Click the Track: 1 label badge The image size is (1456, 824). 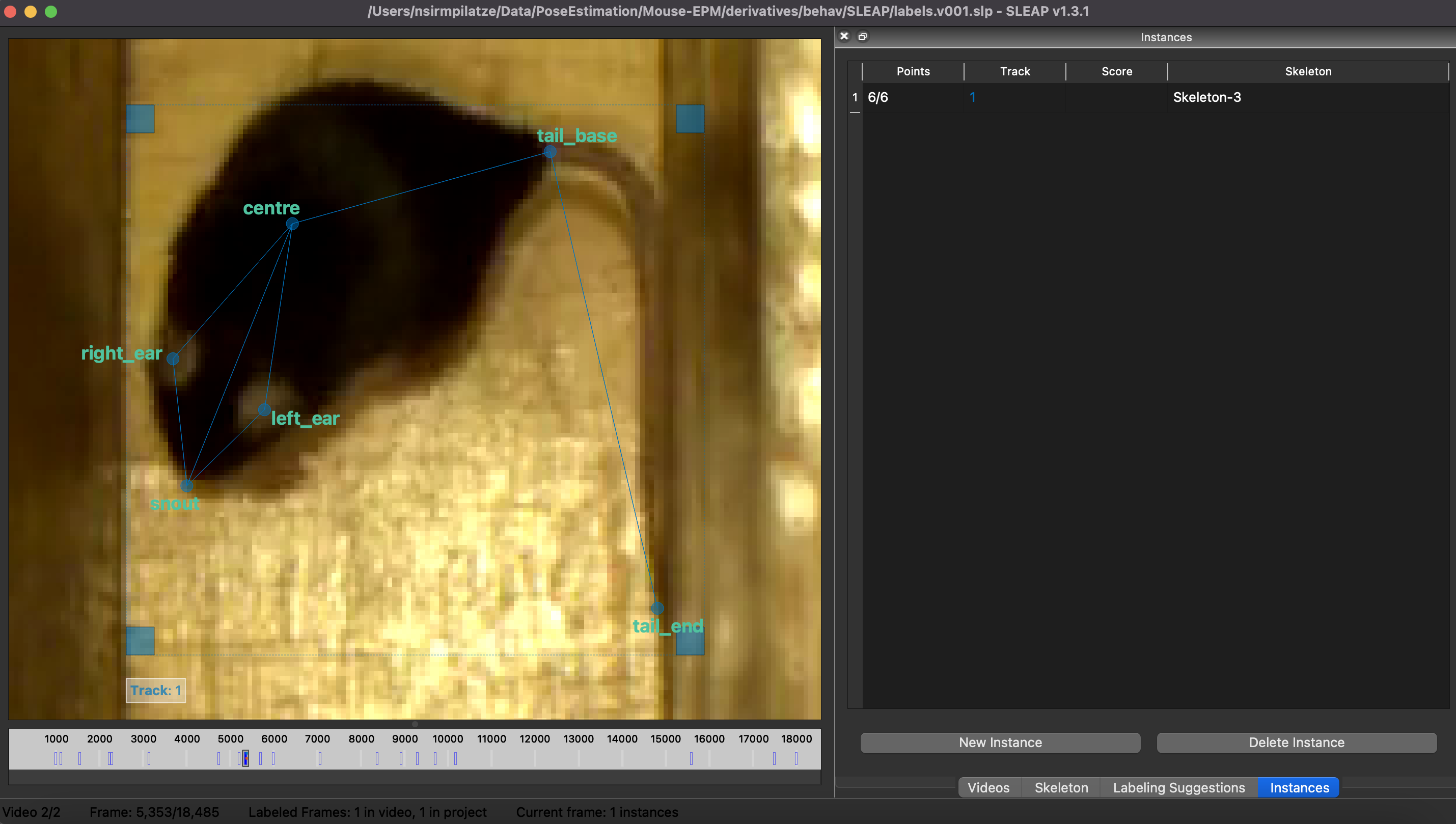pos(156,691)
